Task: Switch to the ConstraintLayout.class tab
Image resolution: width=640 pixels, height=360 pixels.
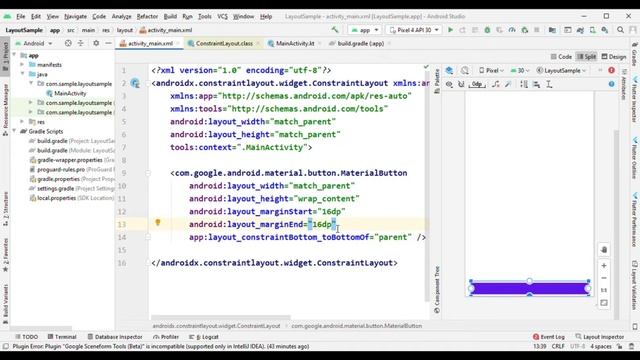Action: pos(224,43)
